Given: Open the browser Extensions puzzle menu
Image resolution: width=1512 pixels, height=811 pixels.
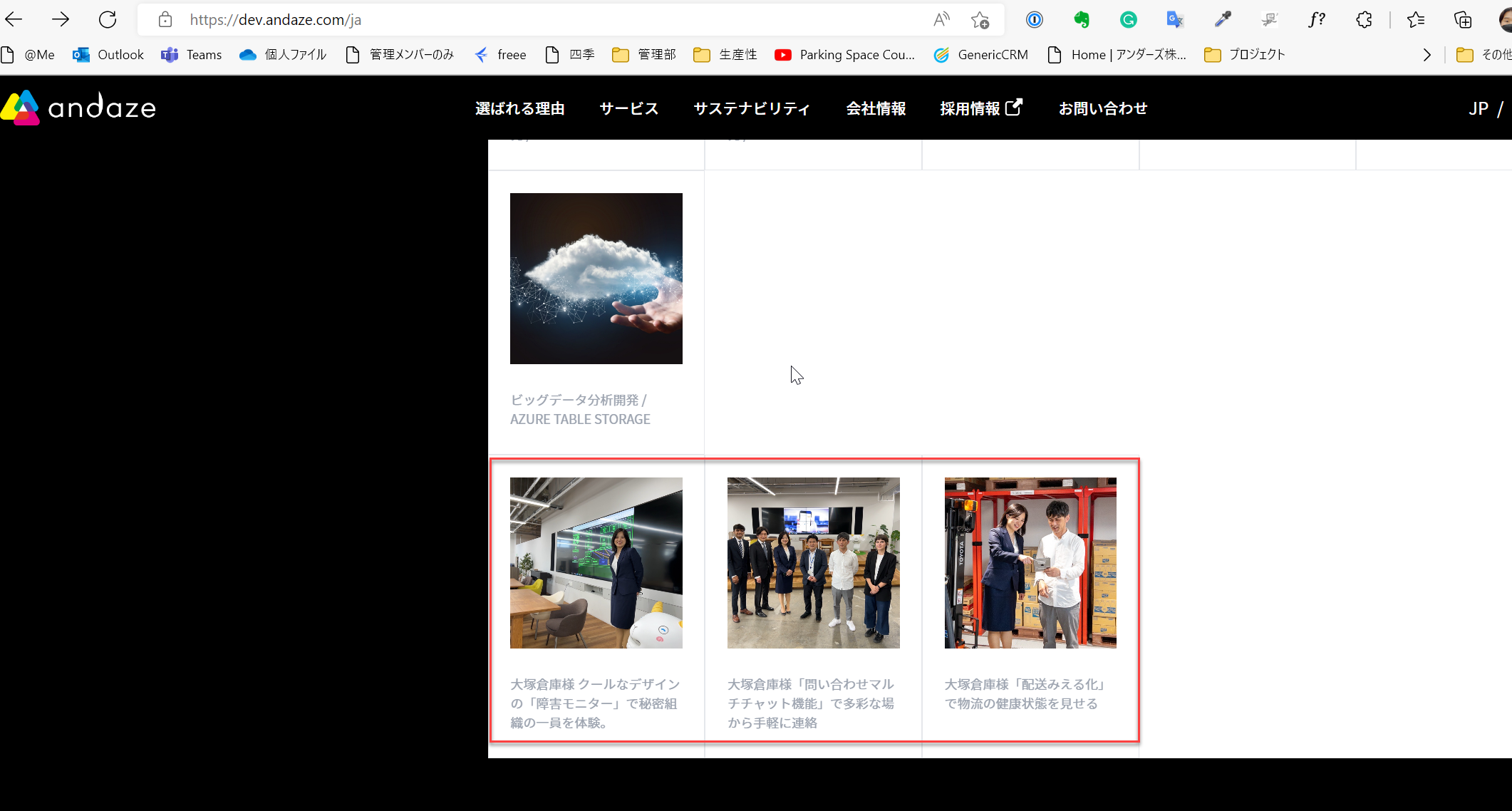Looking at the screenshot, I should (1365, 19).
